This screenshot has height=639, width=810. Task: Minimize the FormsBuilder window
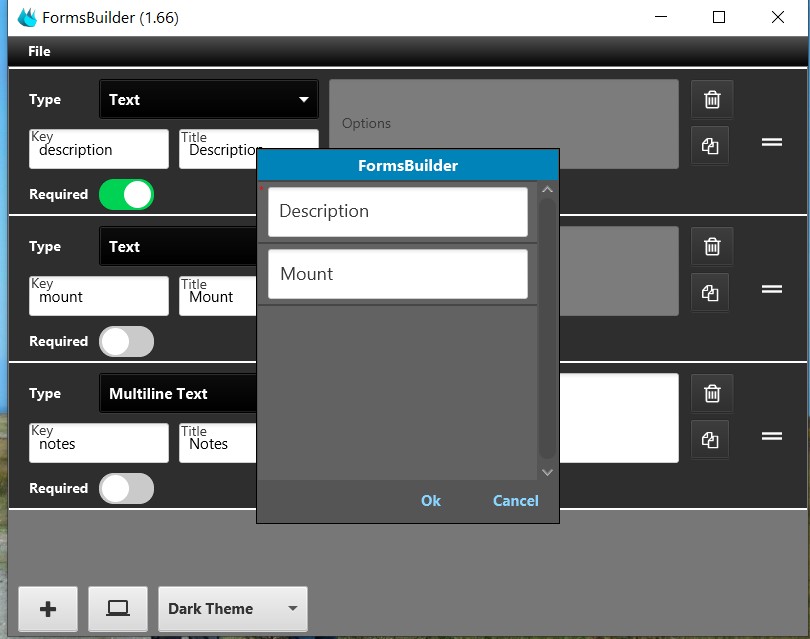661,17
